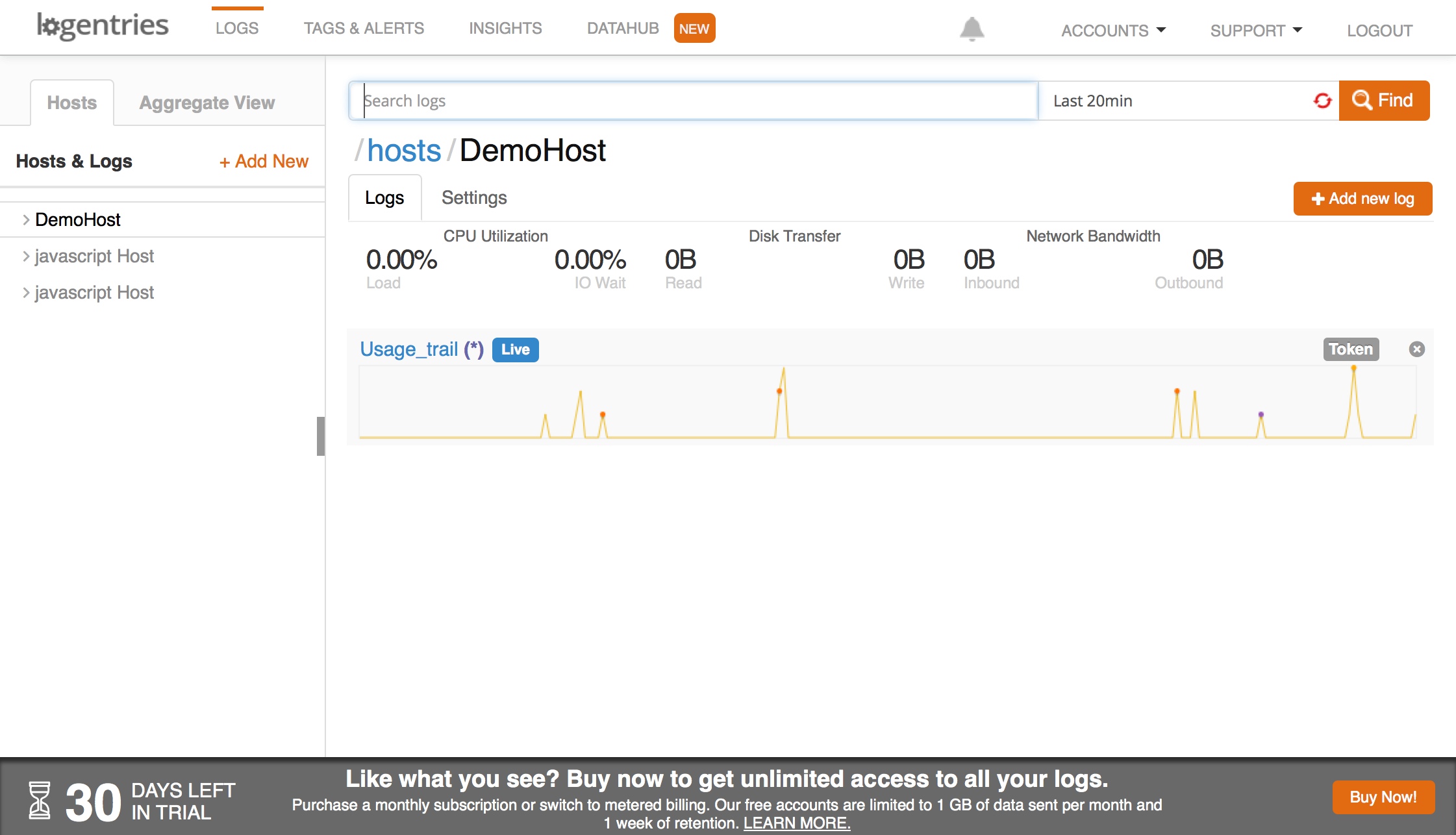Remove Usage_trail log with the X icon
The image size is (1456, 835).
[1416, 349]
